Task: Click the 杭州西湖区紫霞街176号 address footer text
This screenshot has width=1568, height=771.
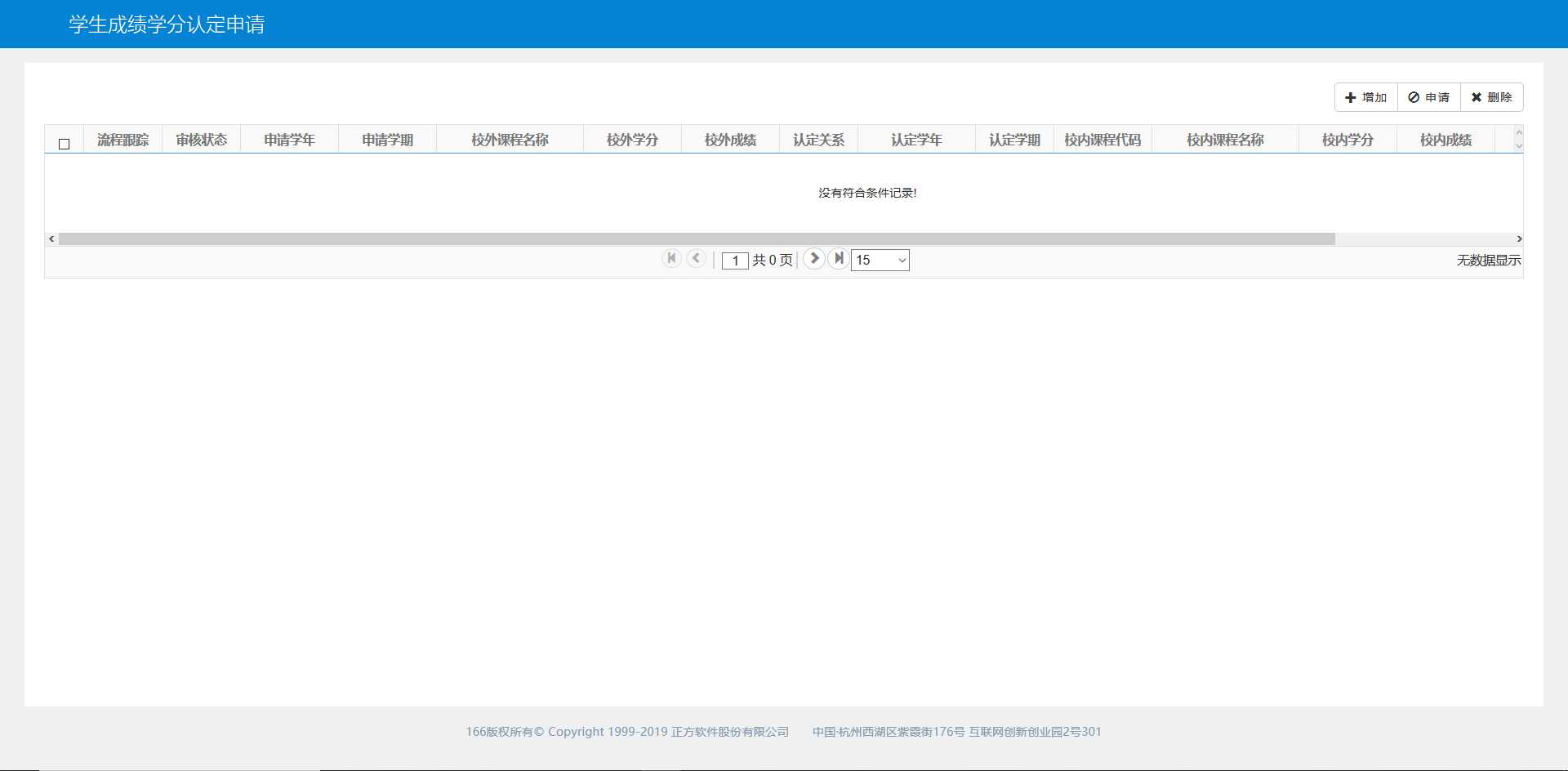Action: pos(957,732)
